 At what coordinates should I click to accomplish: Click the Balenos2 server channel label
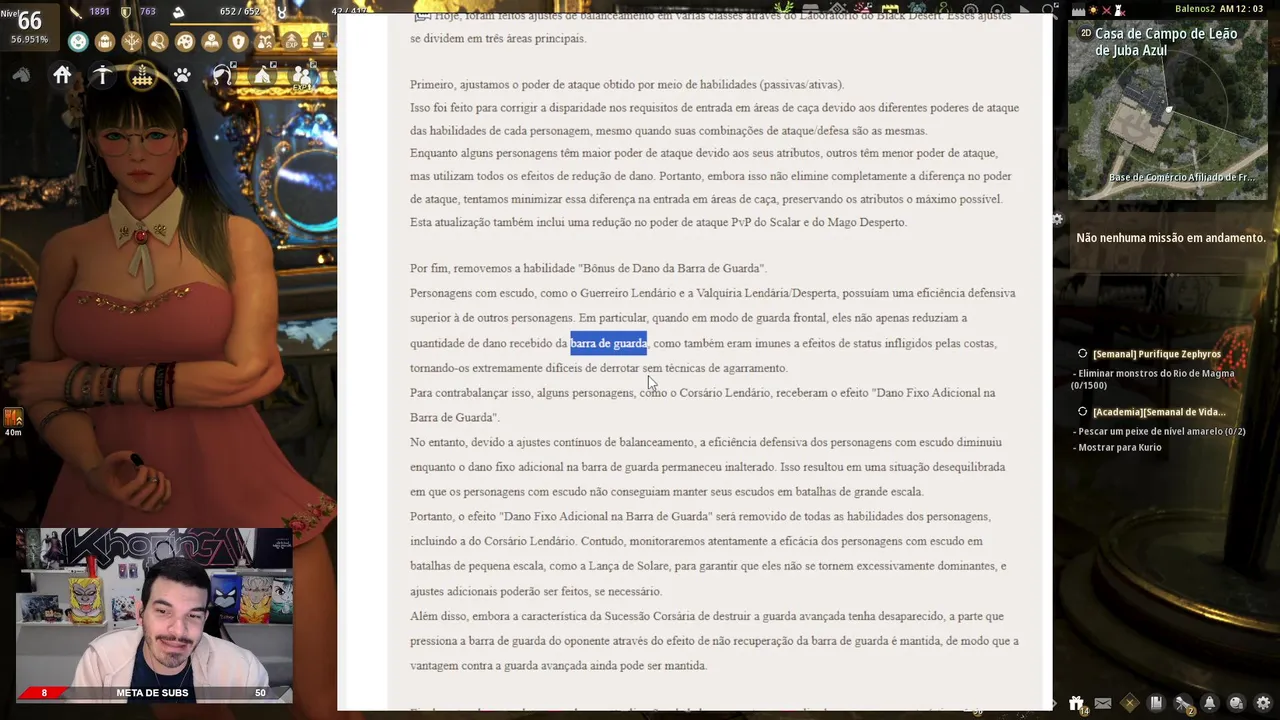click(1195, 9)
